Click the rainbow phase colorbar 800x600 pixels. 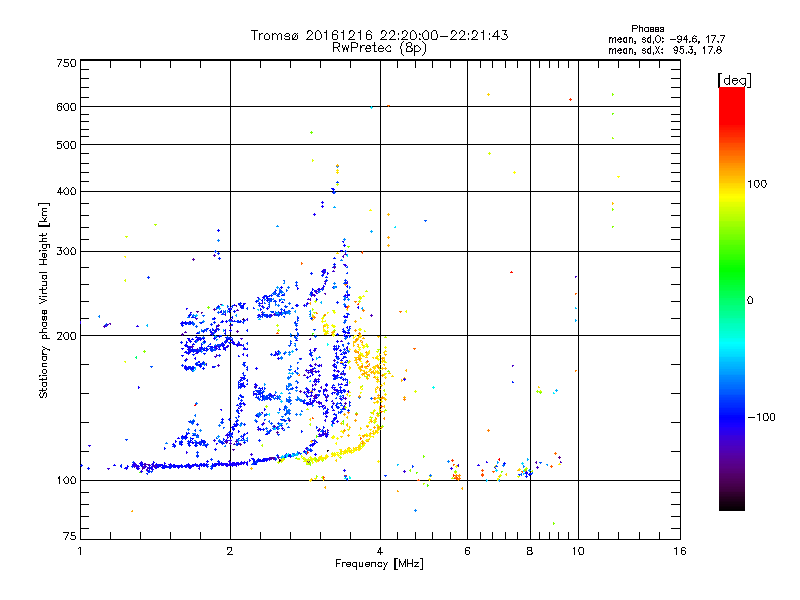732,298
